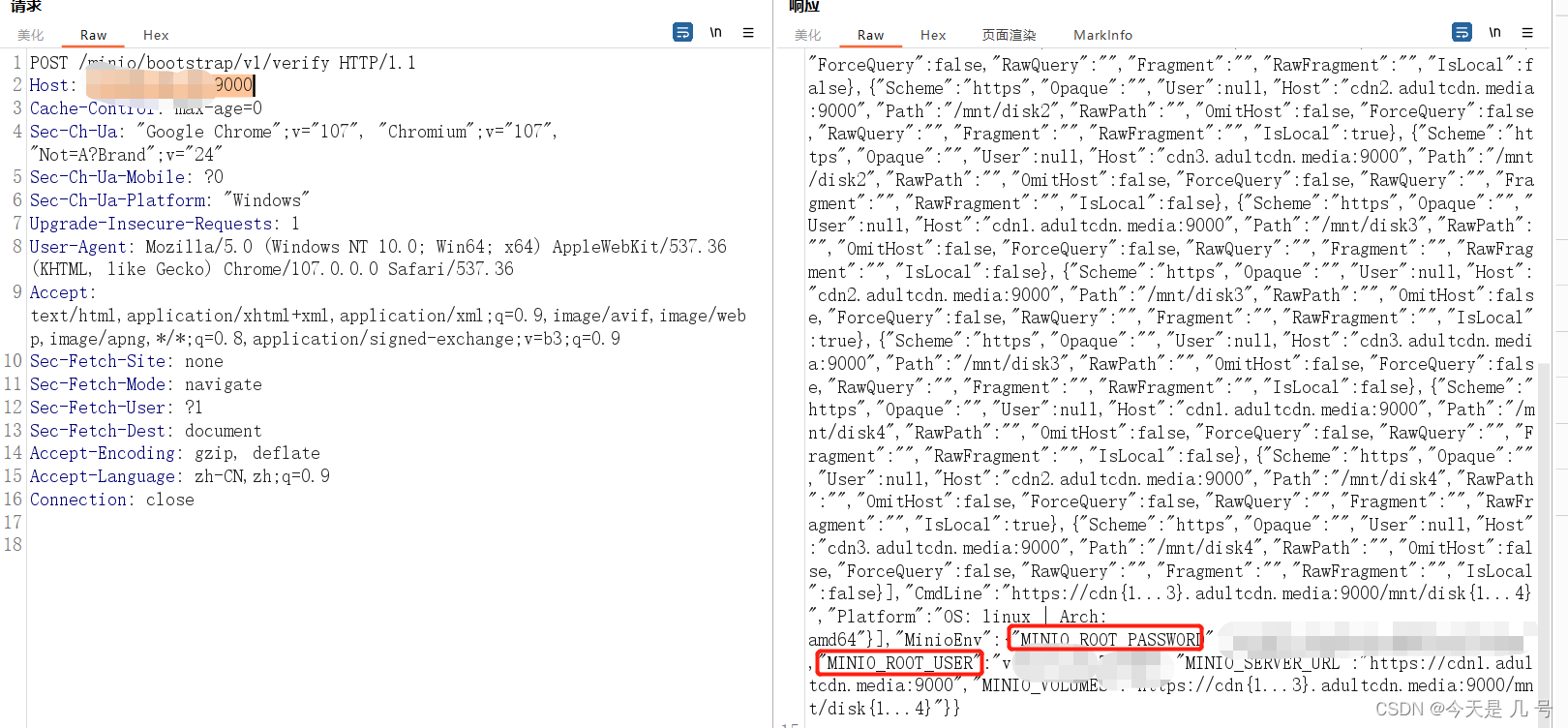Click MINIO_SERVER_URL text in response

tap(1262, 663)
